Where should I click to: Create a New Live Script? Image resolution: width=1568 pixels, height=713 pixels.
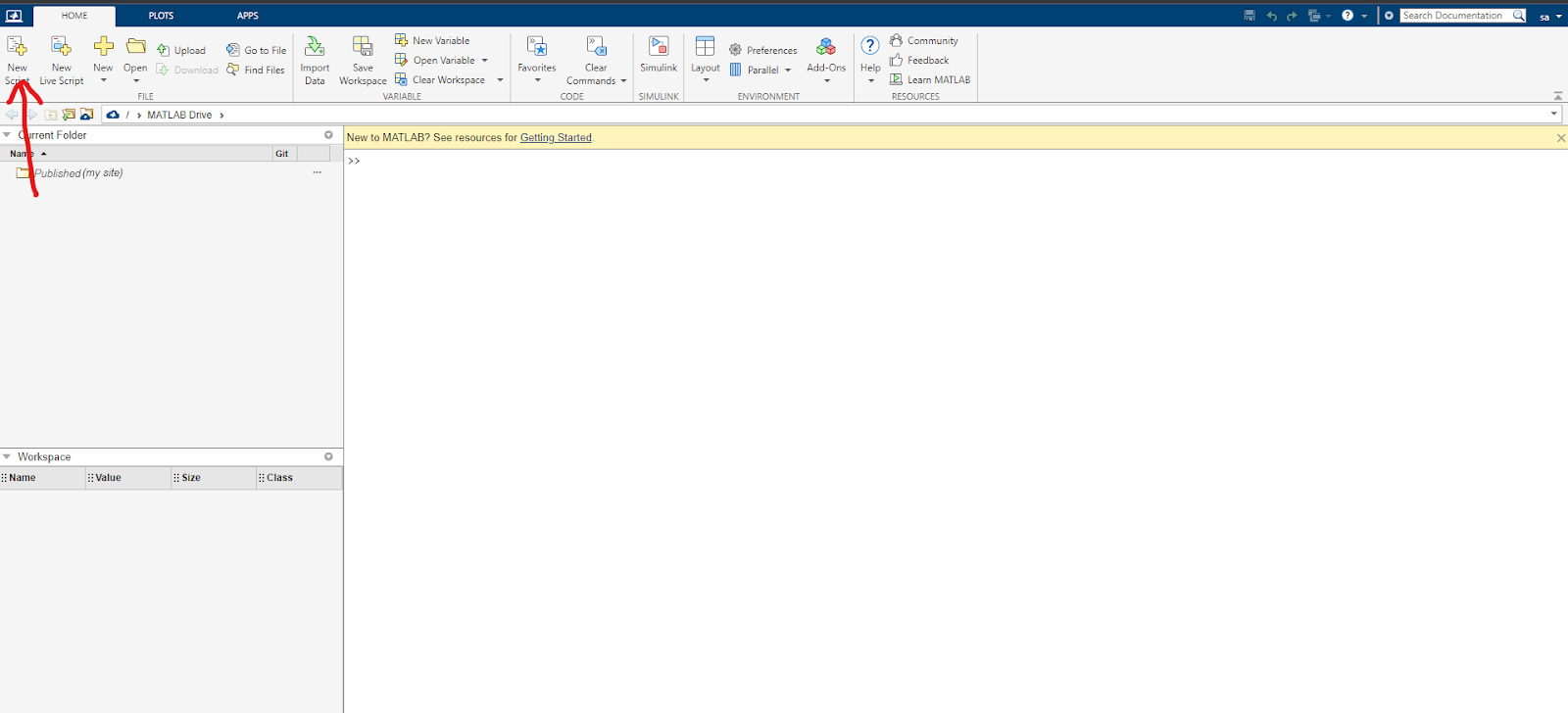tap(62, 61)
